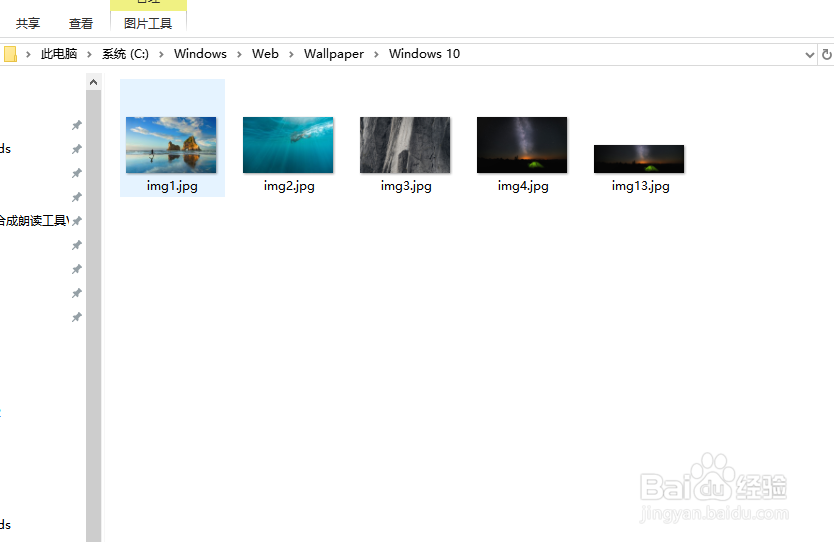
Task: Select the img2.jpg underwater thumbnail
Action: tap(288, 145)
